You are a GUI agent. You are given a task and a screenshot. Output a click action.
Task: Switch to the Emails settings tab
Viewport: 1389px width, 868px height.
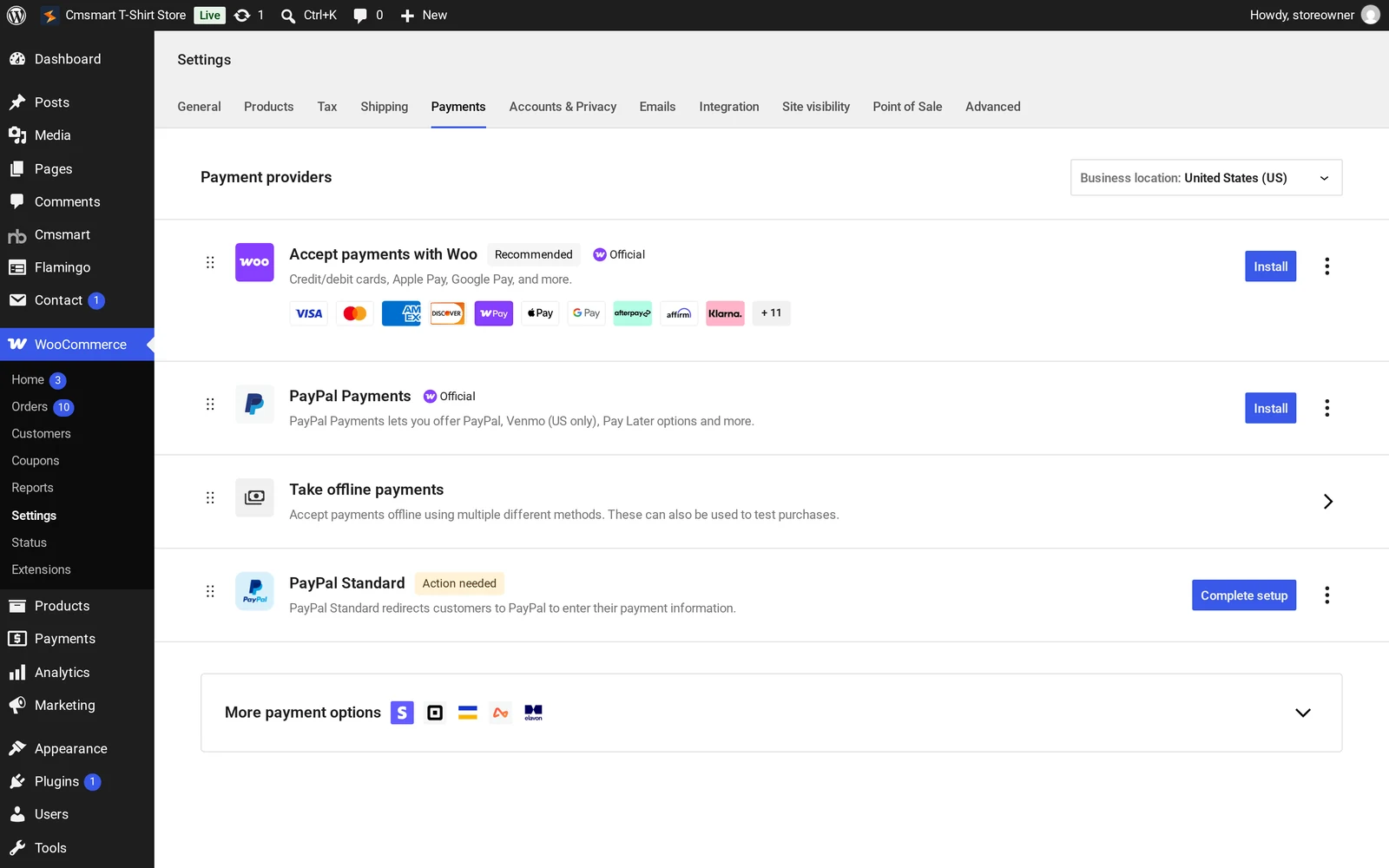(657, 107)
